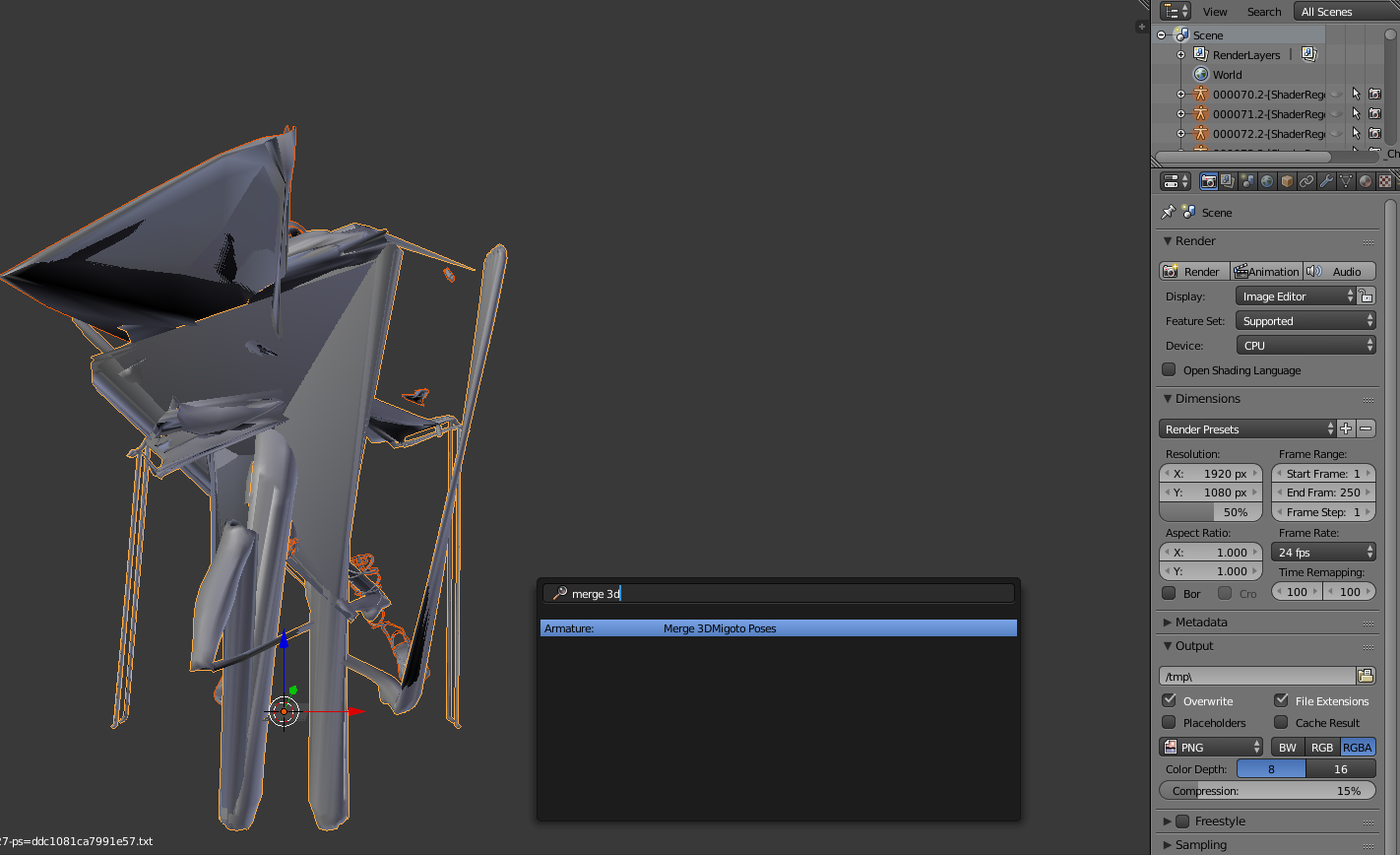Hide 000070.2 armature with eye toggle
This screenshot has width=1400, height=855.
point(1336,95)
